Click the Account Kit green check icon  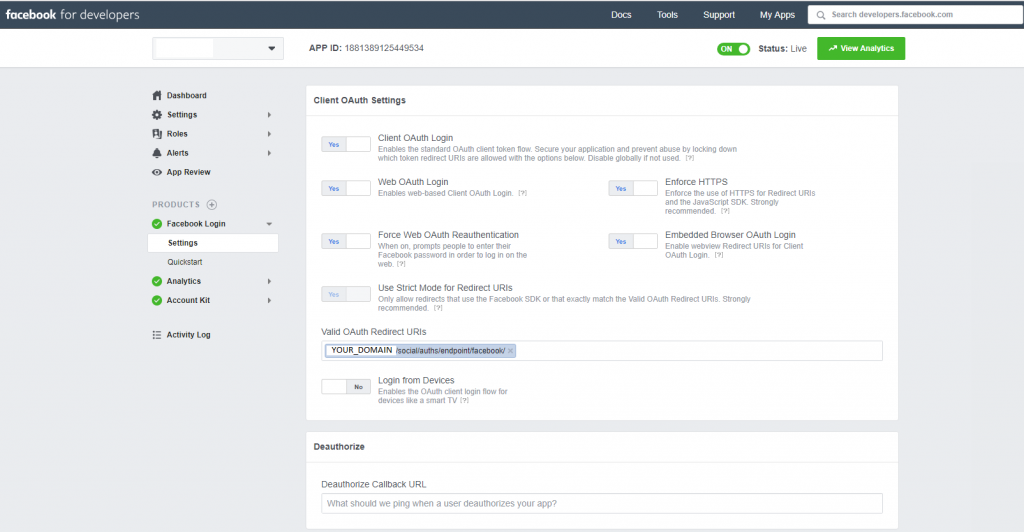(x=157, y=300)
